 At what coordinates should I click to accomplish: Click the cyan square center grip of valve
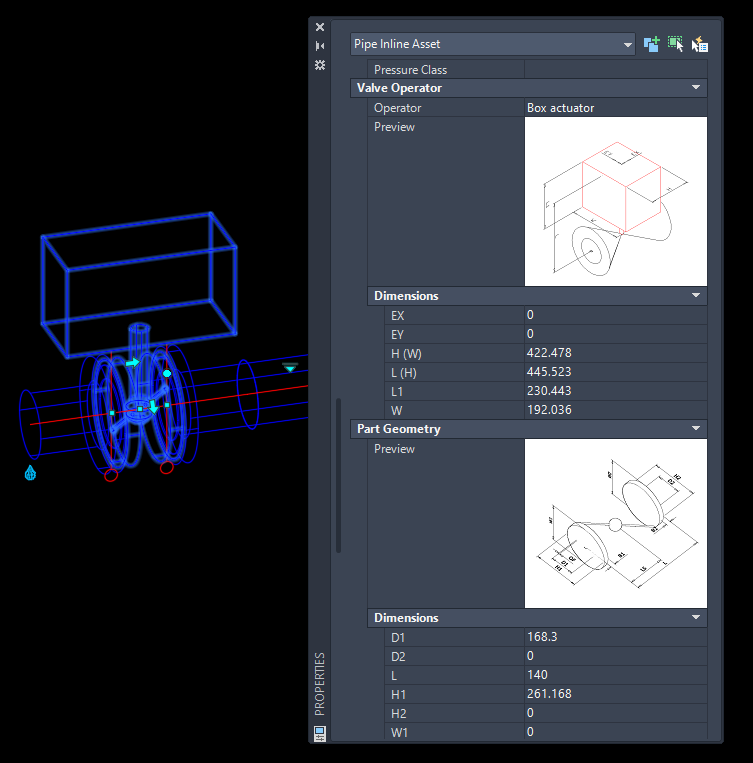140,409
